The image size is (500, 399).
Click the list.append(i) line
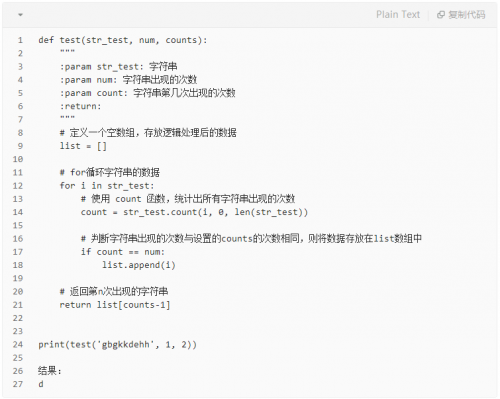coord(139,265)
